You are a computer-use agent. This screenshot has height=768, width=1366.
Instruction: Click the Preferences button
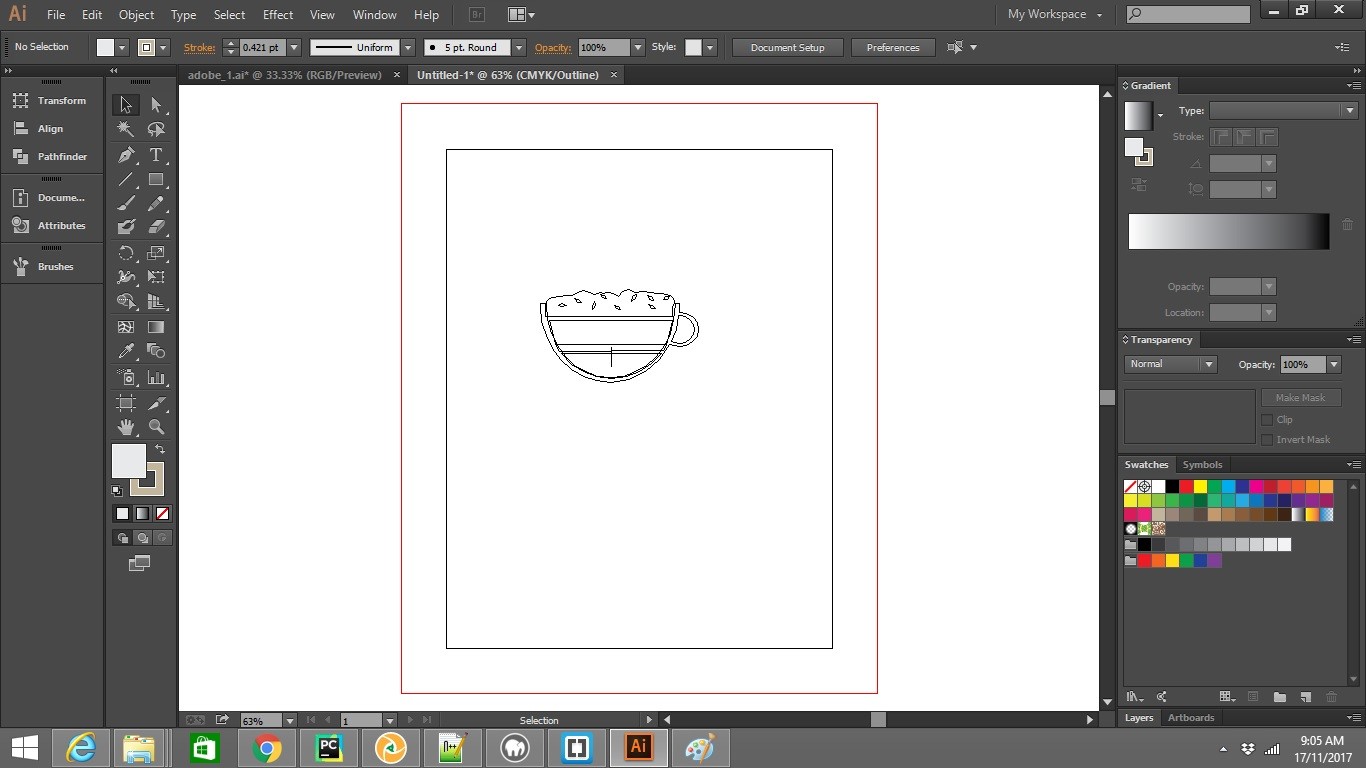[893, 47]
